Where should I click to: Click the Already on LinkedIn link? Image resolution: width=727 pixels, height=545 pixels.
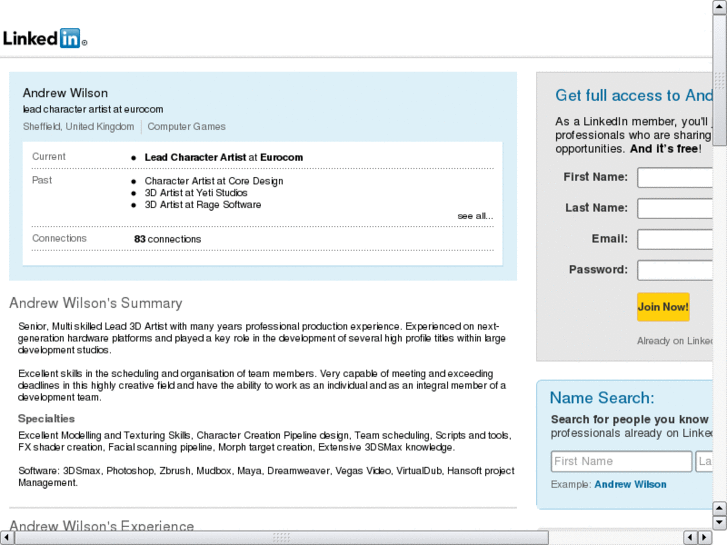675,341
